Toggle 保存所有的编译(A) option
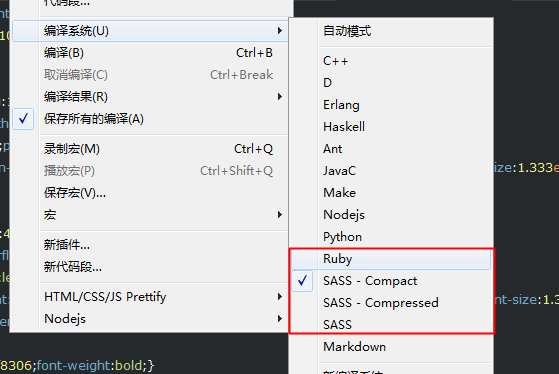The width and height of the screenshot is (559, 374). (x=150, y=119)
